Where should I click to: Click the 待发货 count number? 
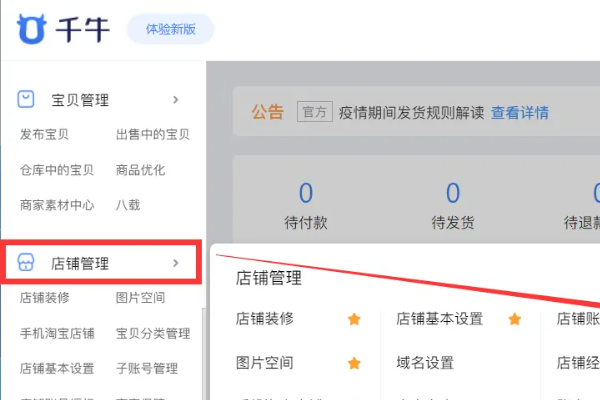tap(452, 192)
